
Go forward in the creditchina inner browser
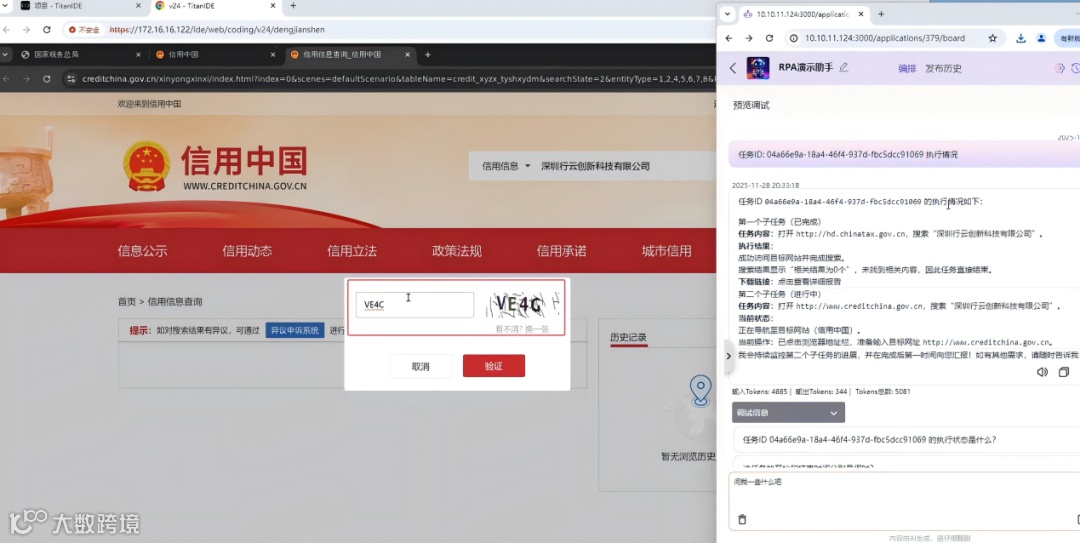(26, 79)
